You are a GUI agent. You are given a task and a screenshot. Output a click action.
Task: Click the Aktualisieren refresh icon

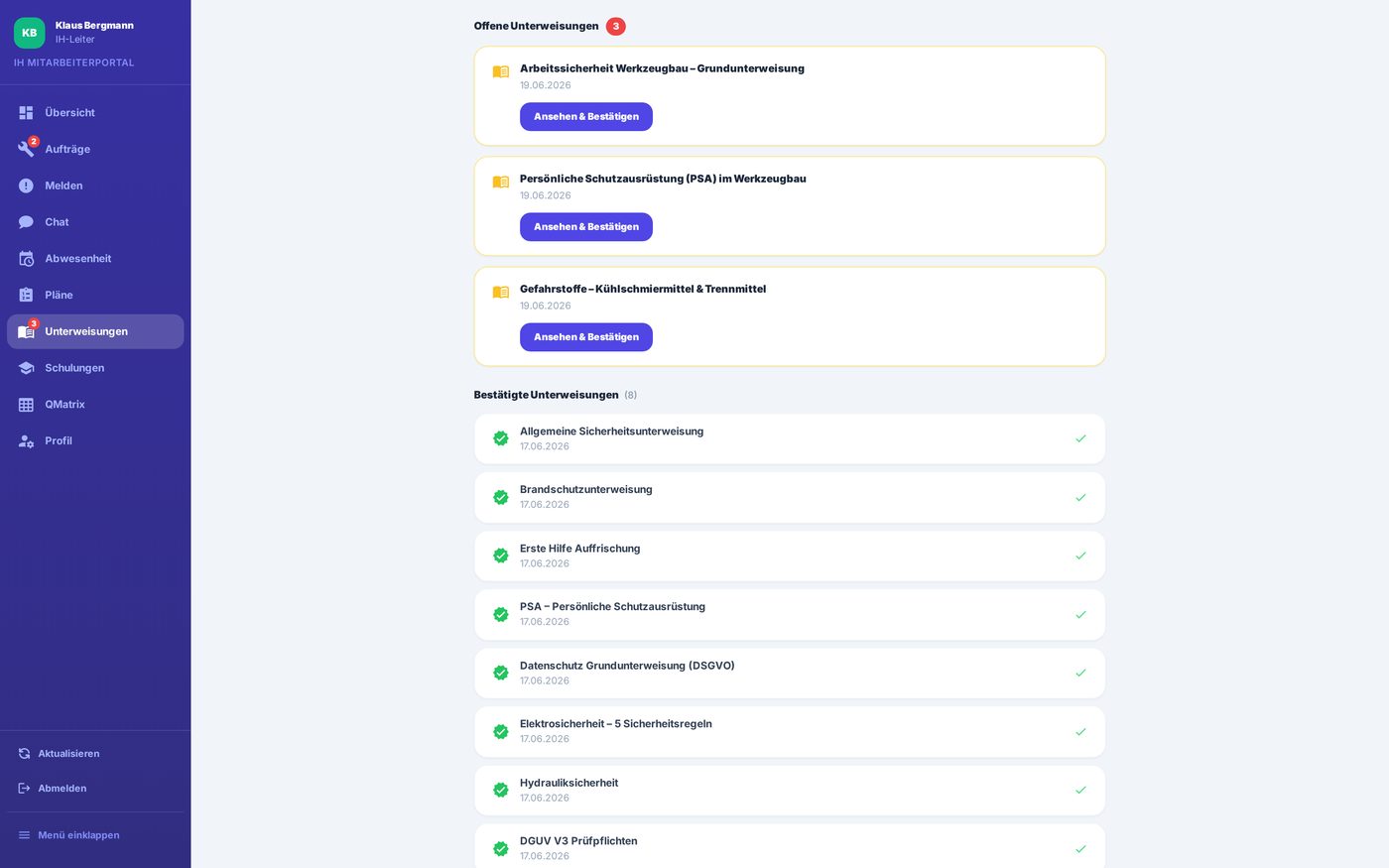[x=25, y=754]
